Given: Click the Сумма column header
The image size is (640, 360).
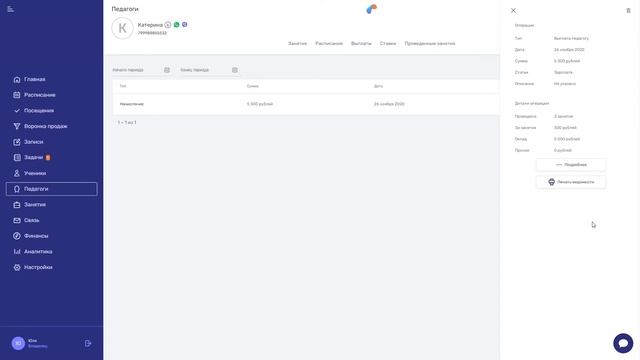Looking at the screenshot, I should (x=253, y=86).
